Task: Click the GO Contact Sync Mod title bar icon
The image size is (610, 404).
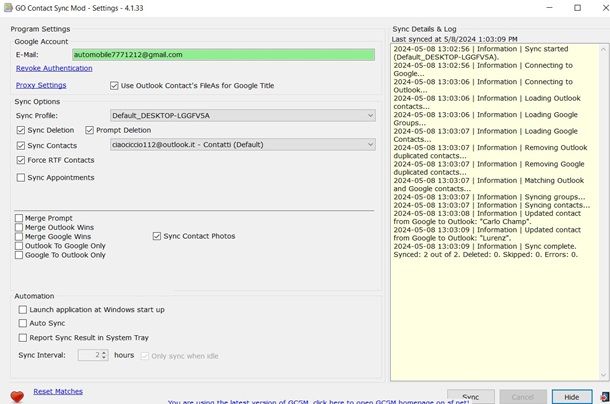Action: [8, 8]
